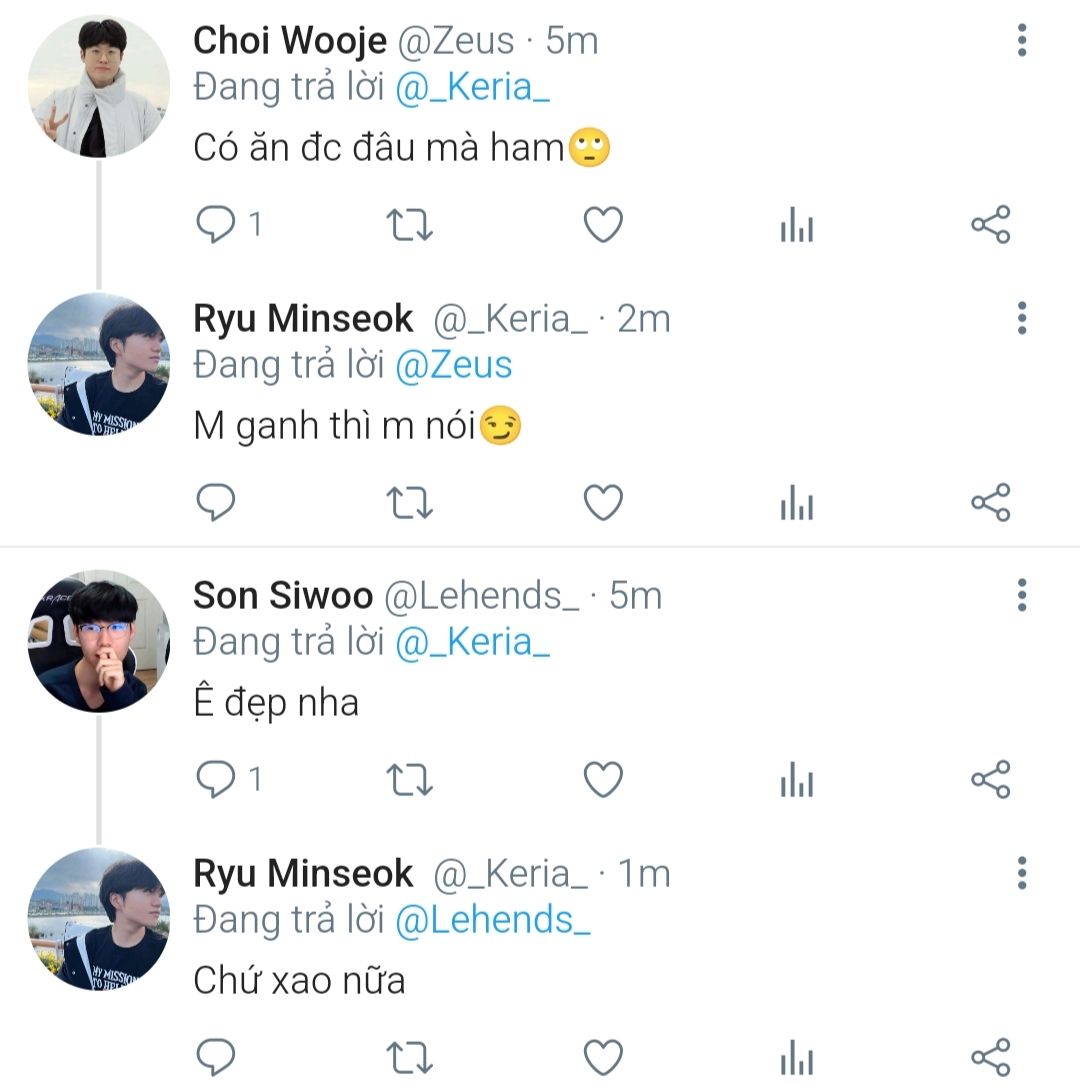Open the @Lehends_ mention link
1080x1089 pixels.
click(x=493, y=920)
